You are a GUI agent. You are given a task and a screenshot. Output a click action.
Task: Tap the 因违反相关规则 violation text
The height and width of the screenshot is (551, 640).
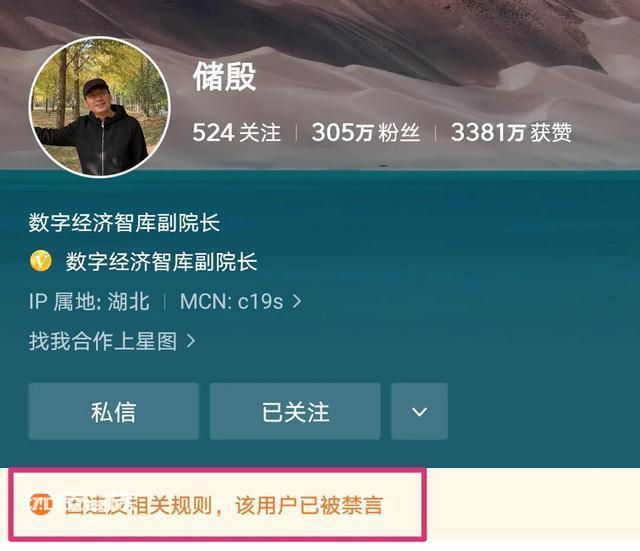click(138, 505)
